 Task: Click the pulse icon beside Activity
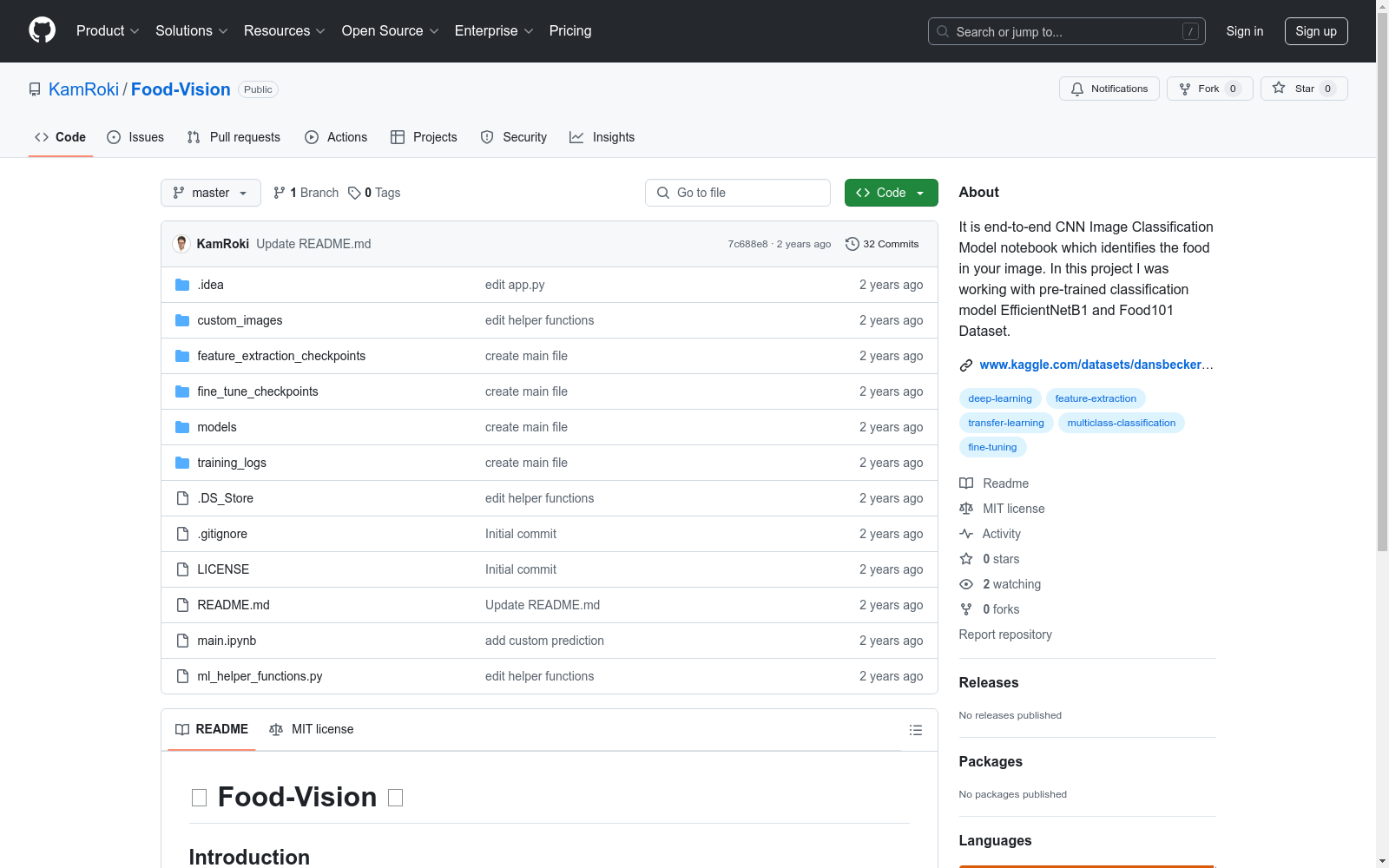pos(966,534)
